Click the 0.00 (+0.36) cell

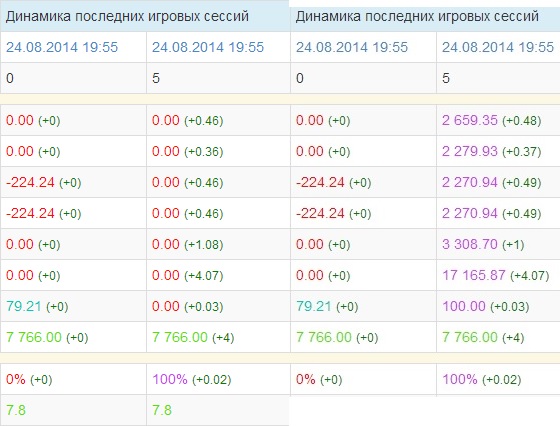[x=218, y=151]
